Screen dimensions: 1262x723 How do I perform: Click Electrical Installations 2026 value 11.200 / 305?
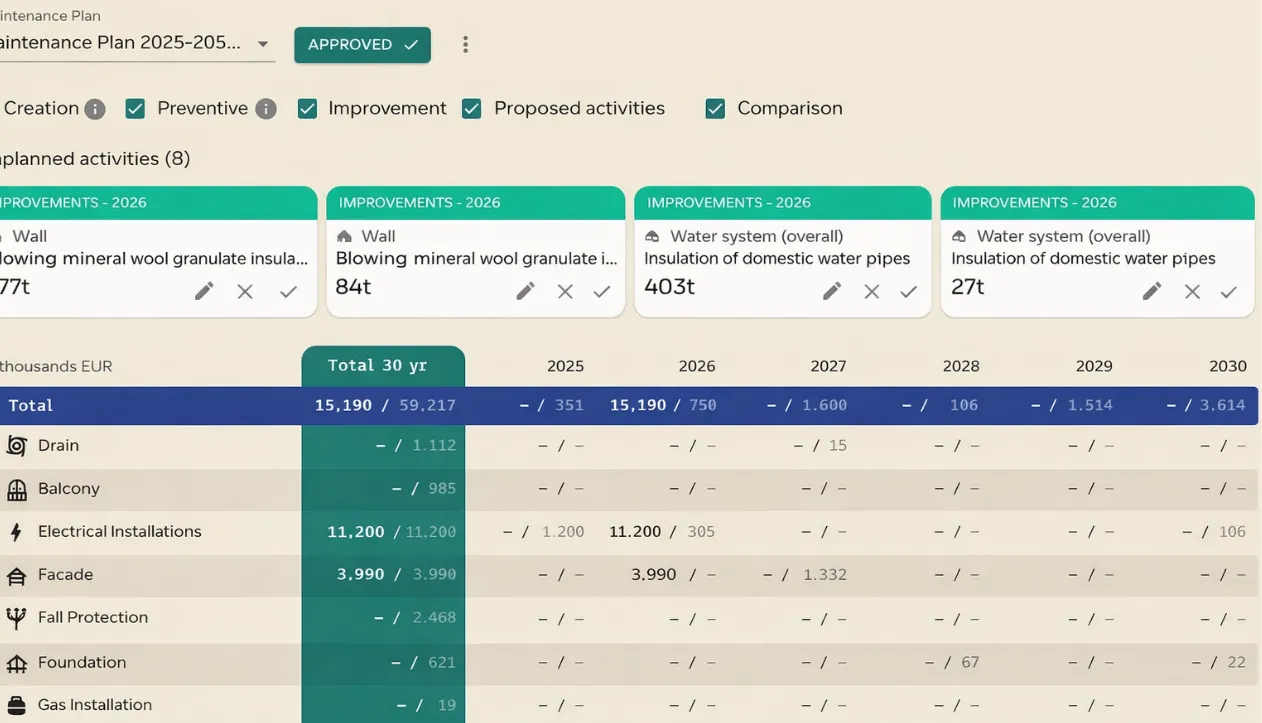pos(662,532)
